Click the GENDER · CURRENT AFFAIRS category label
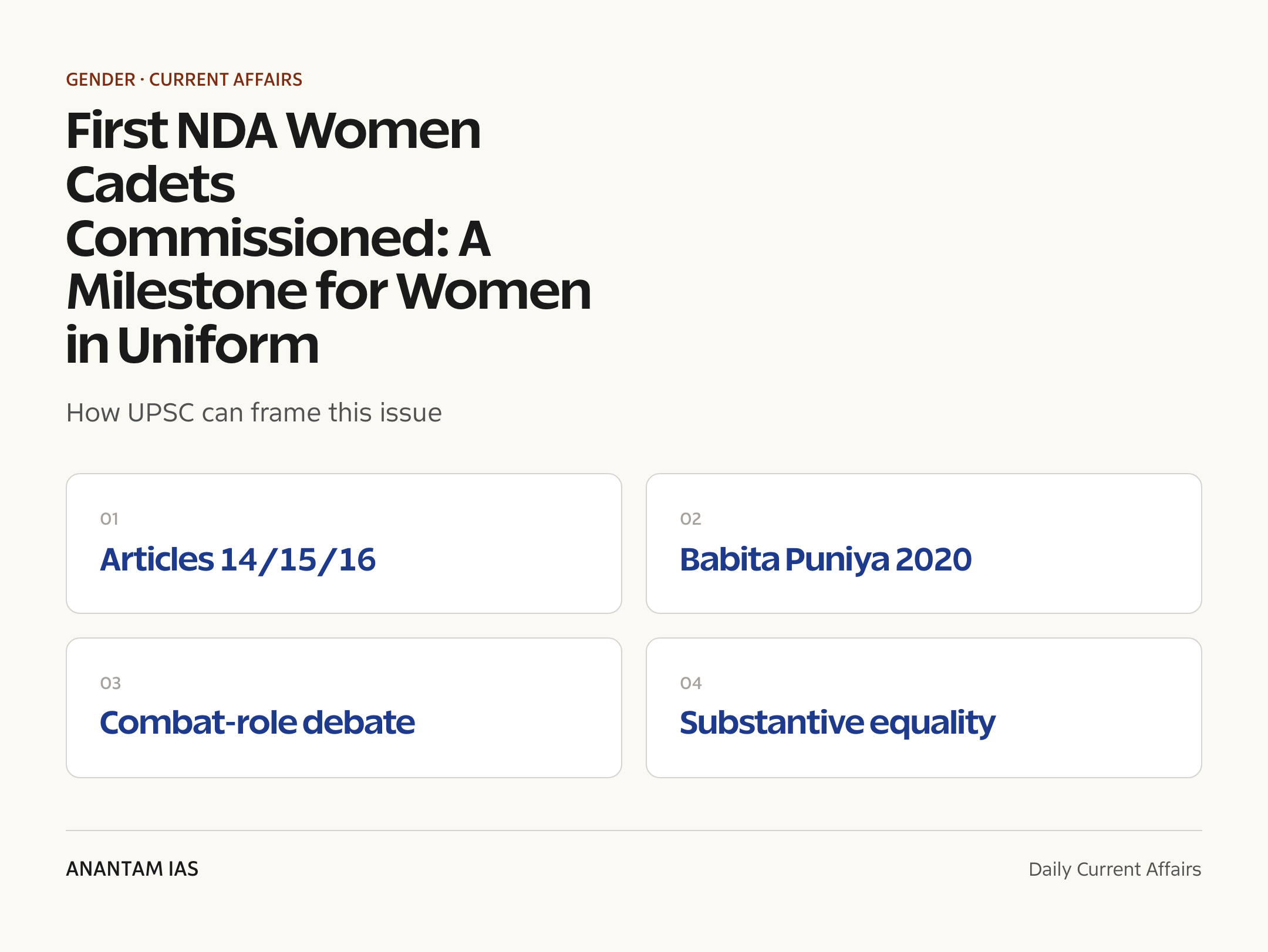The width and height of the screenshot is (1268, 952). pos(184,80)
